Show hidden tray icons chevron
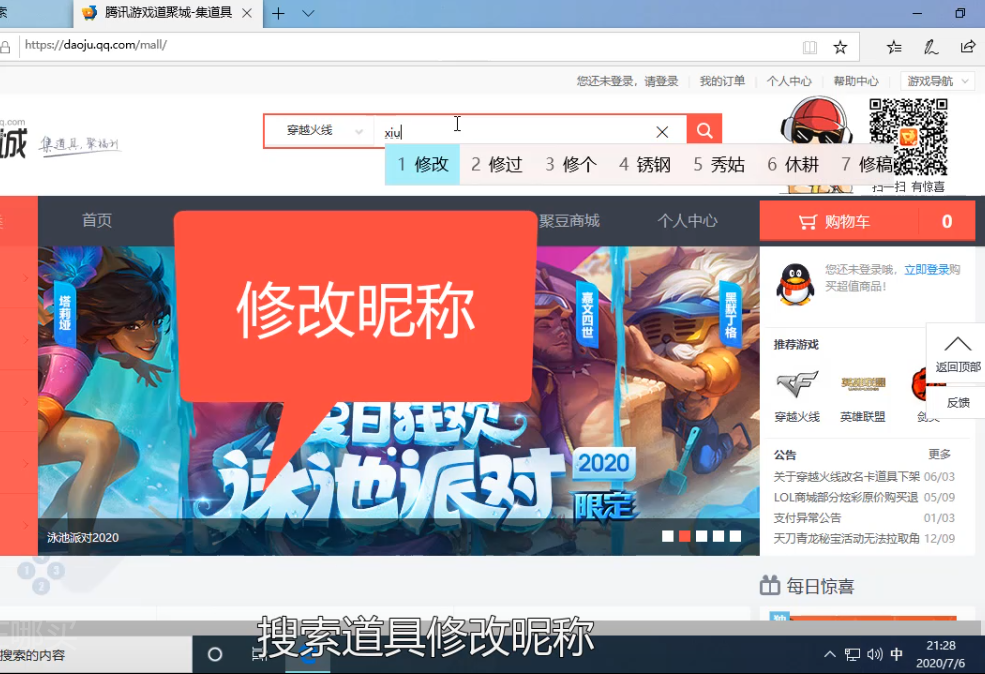This screenshot has width=985, height=674. tap(830, 655)
